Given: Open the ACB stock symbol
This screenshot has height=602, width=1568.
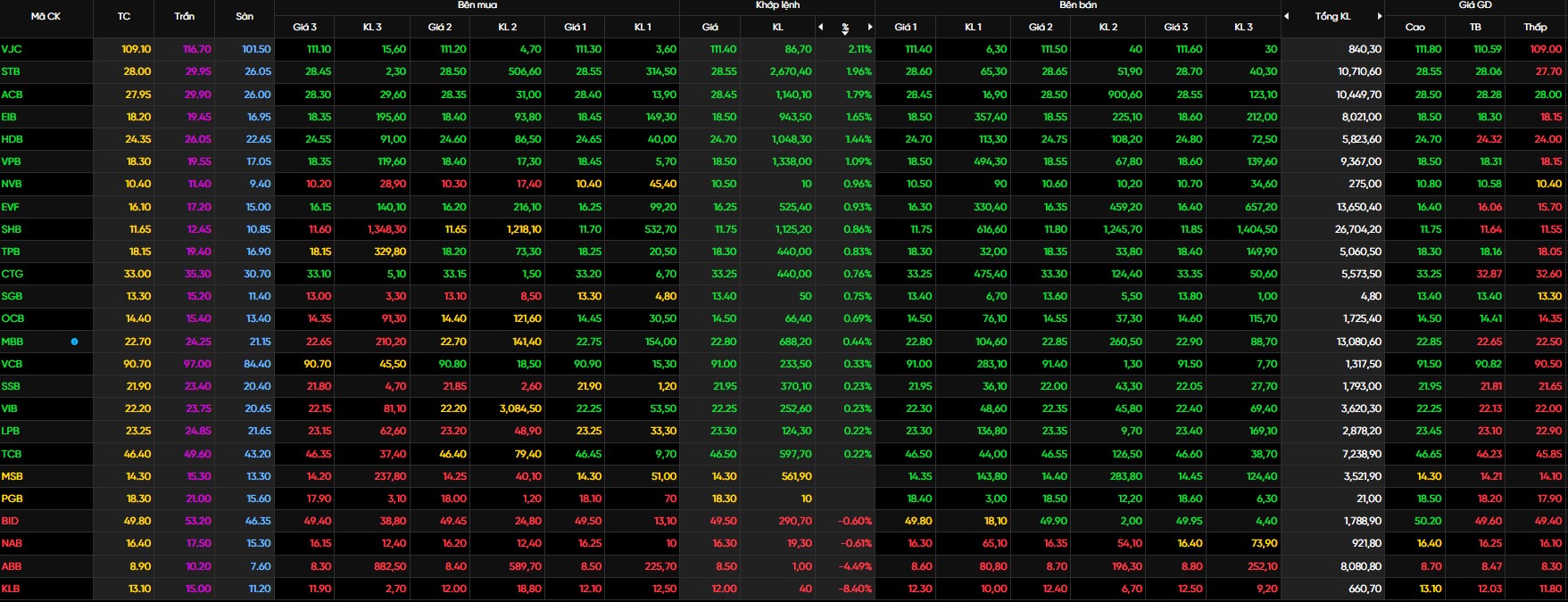Looking at the screenshot, I should click(x=12, y=94).
